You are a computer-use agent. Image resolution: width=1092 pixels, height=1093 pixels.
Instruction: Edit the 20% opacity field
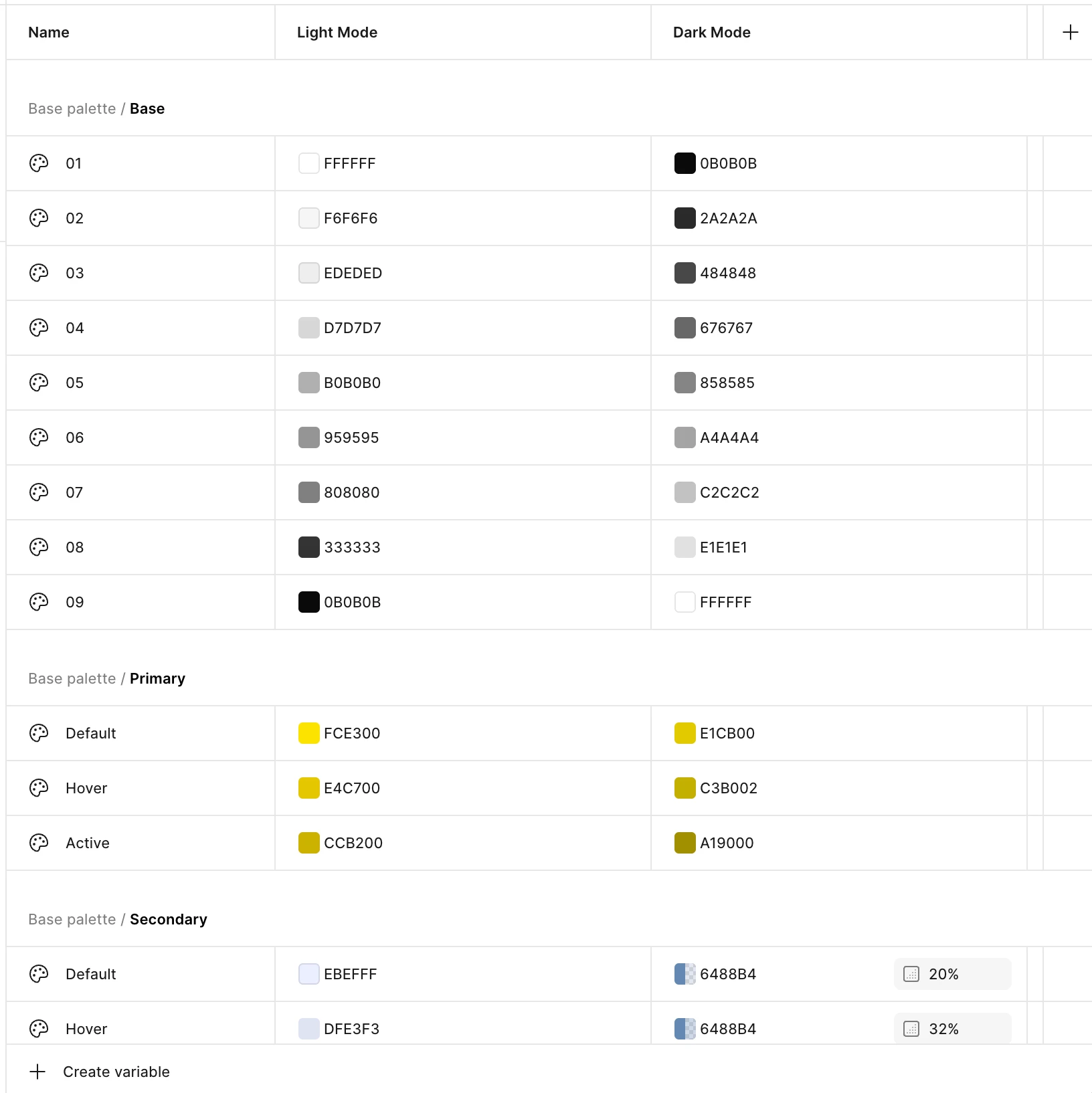pyautogui.click(x=952, y=974)
